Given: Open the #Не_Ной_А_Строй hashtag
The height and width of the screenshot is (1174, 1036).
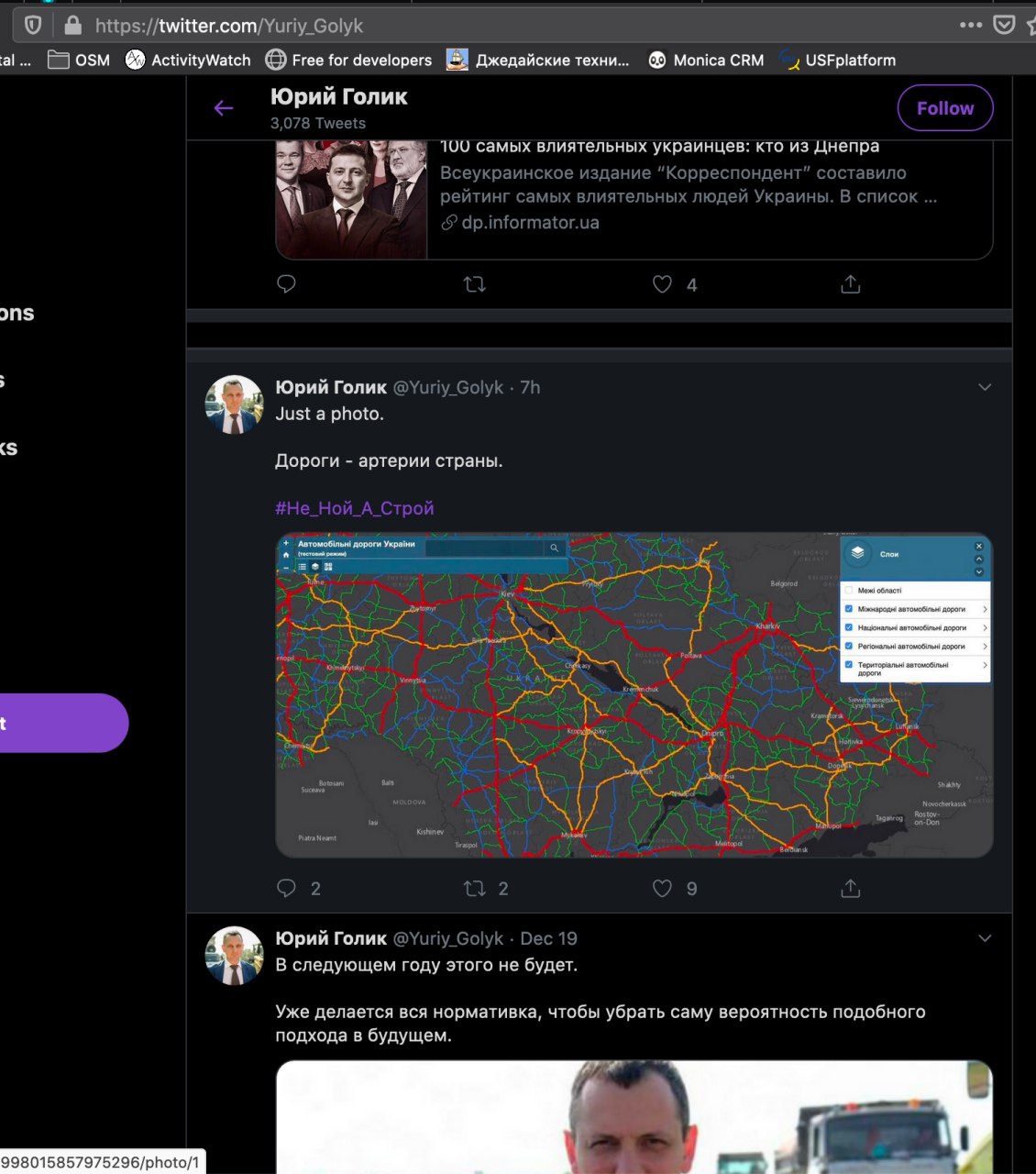Looking at the screenshot, I should [x=355, y=508].
